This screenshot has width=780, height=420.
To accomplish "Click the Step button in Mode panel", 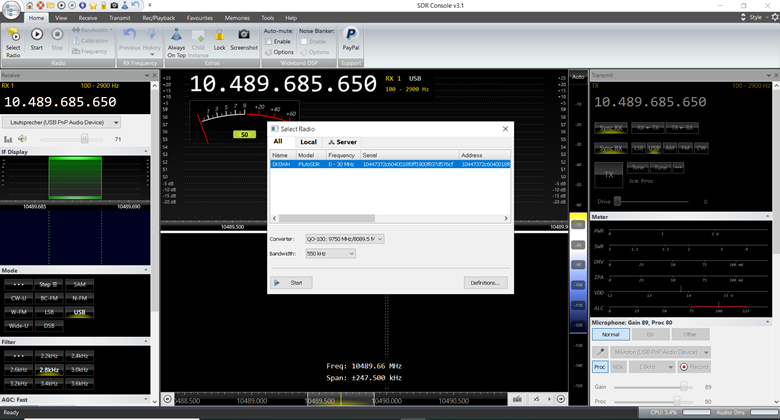I will click(49, 285).
